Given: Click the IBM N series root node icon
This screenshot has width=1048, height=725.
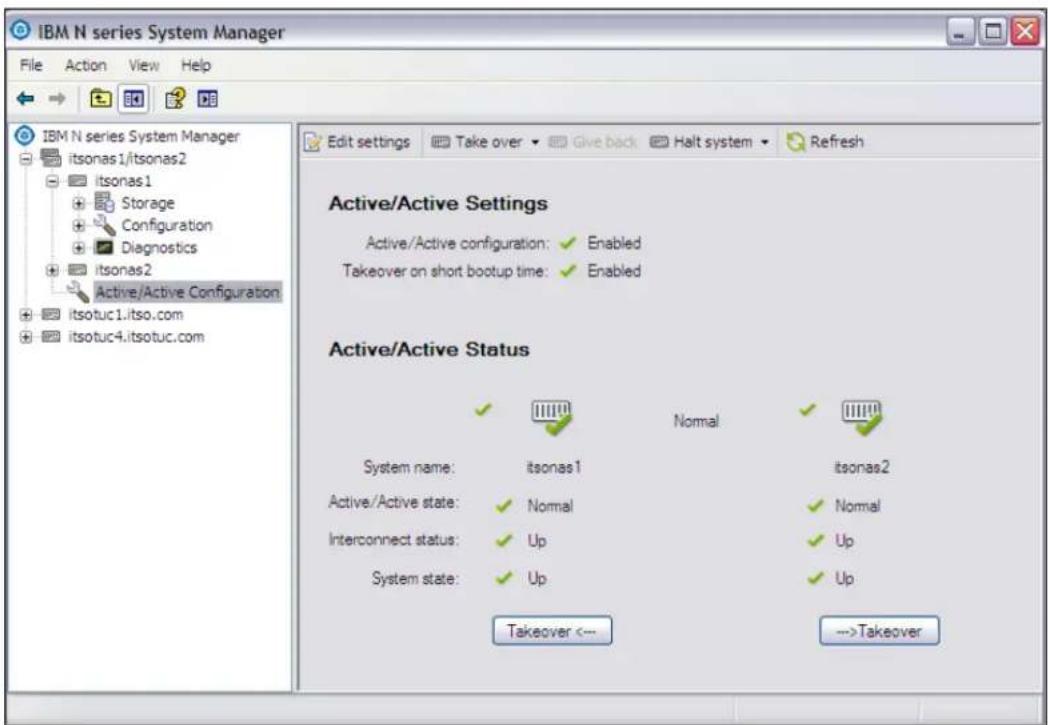Looking at the screenshot, I should (25, 136).
